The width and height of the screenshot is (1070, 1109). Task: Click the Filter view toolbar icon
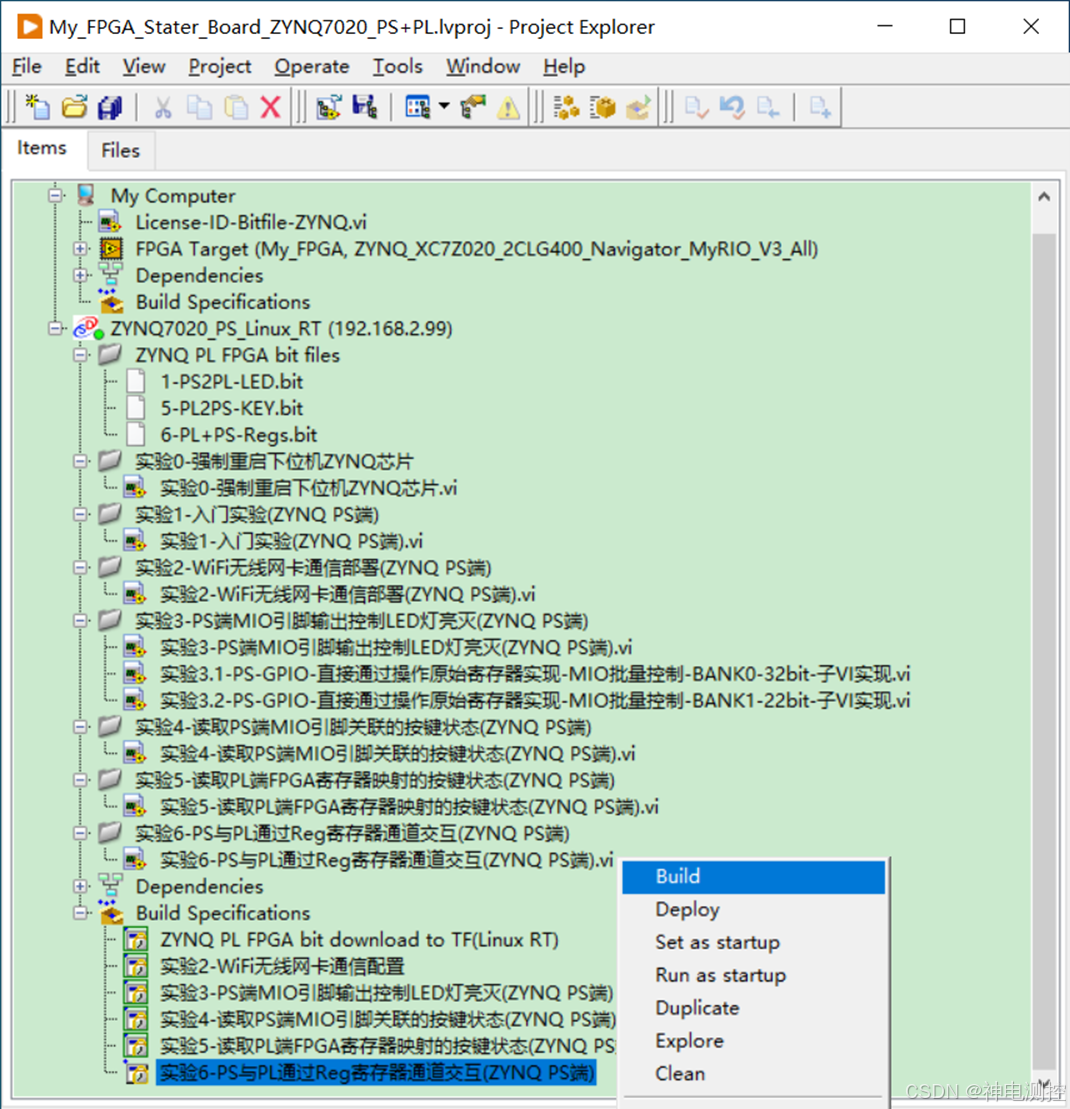(x=417, y=108)
